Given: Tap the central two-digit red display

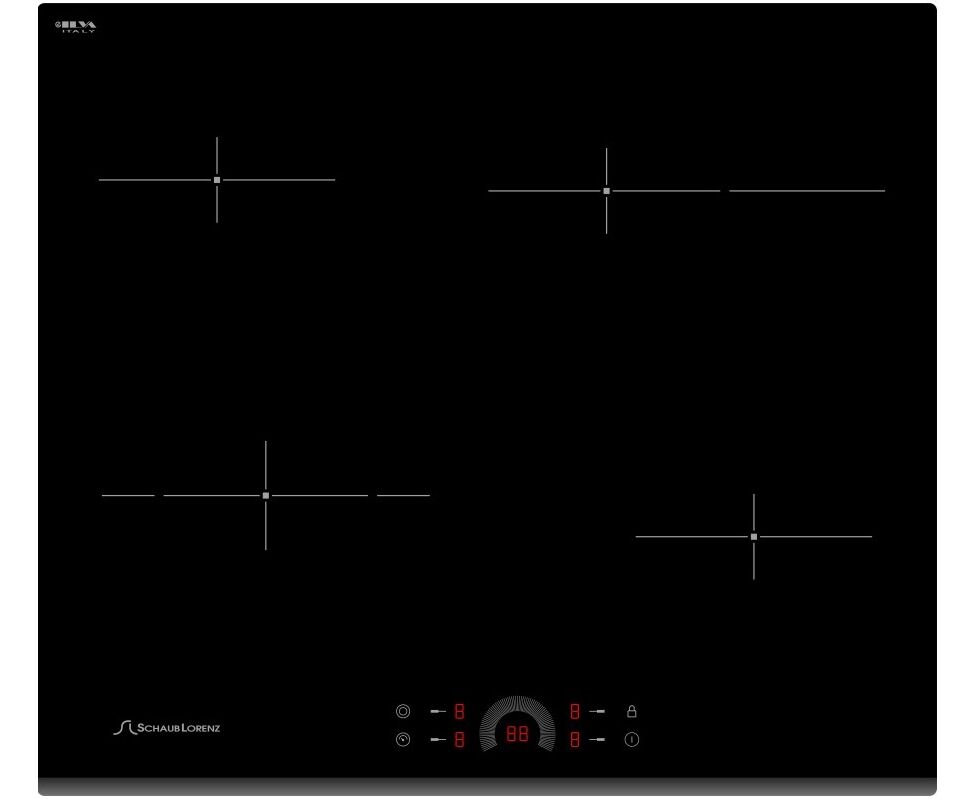Looking at the screenshot, I should point(517,734).
